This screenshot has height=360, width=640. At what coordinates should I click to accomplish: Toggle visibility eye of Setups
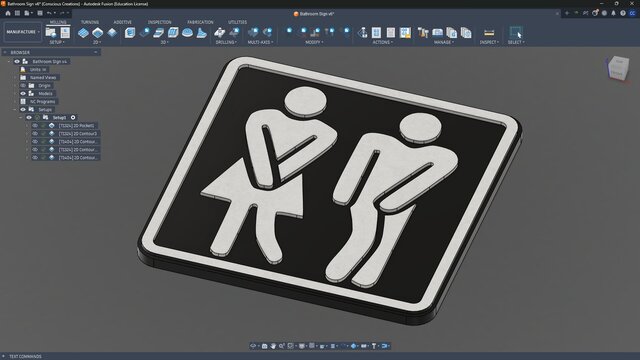[23, 109]
